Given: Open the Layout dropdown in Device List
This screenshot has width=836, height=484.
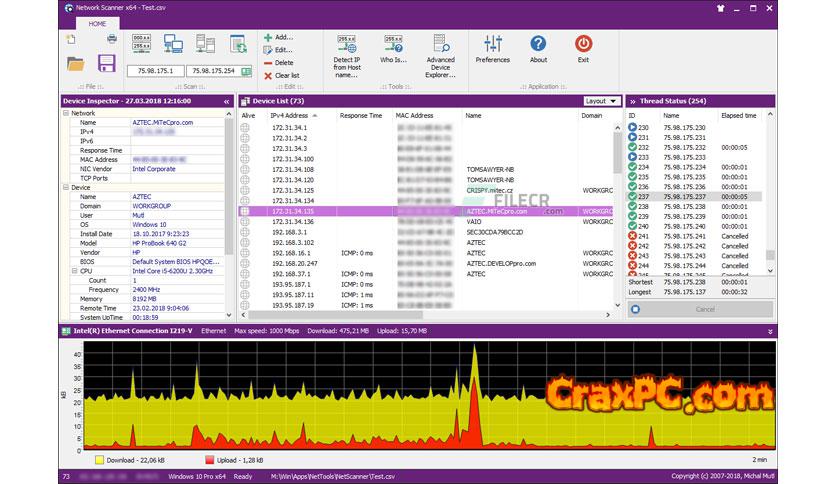Looking at the screenshot, I should (x=600, y=101).
